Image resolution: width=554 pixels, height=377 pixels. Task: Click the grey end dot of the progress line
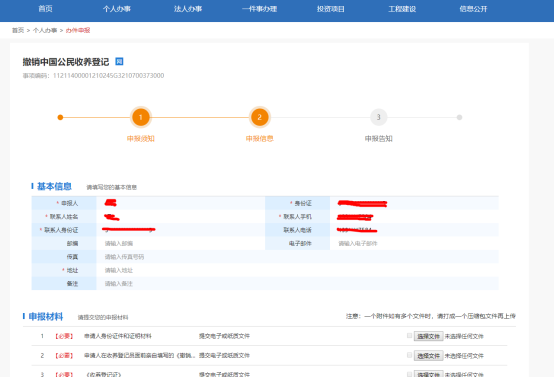click(459, 117)
